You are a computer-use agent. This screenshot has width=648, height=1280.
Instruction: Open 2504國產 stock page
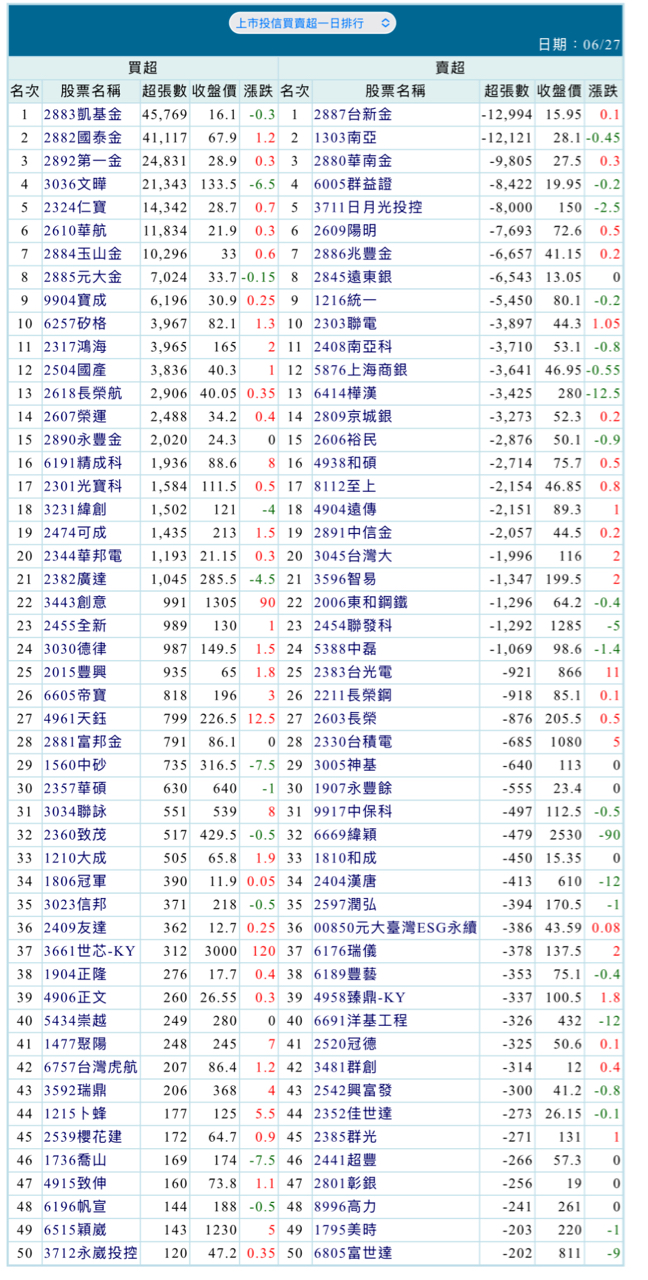(75, 370)
